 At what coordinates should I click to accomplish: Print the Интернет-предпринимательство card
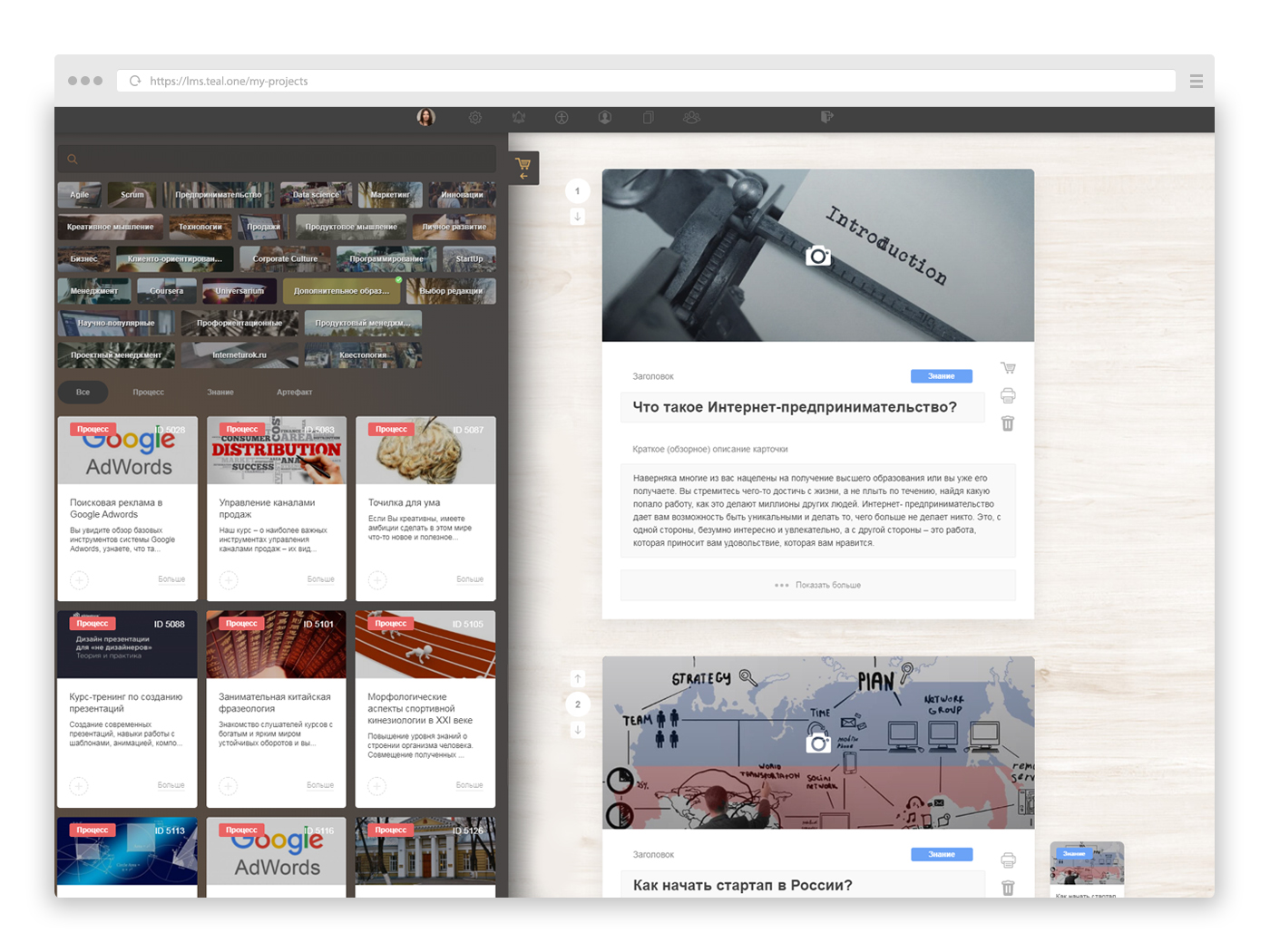tap(1008, 395)
